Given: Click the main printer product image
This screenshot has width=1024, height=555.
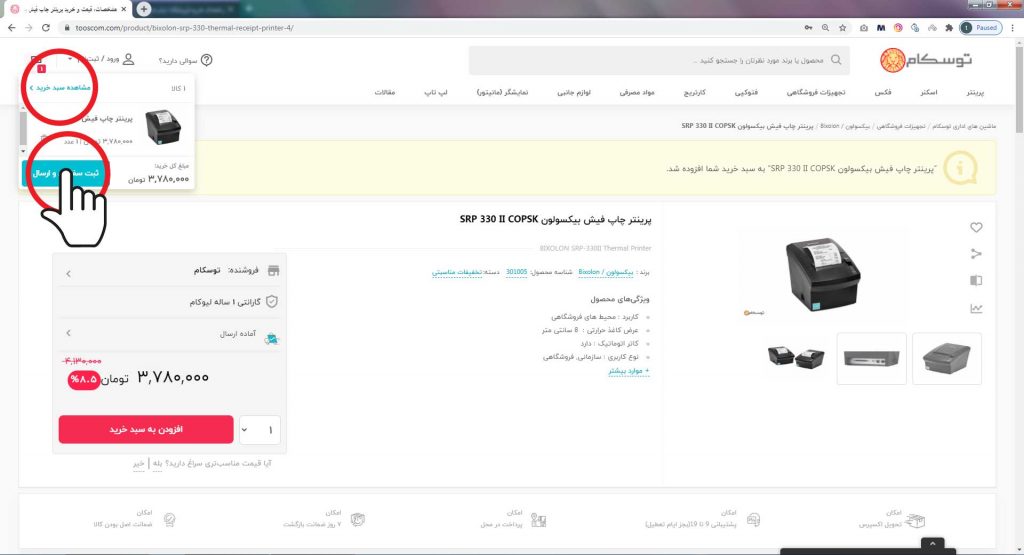Looking at the screenshot, I should pyautogui.click(x=823, y=274).
